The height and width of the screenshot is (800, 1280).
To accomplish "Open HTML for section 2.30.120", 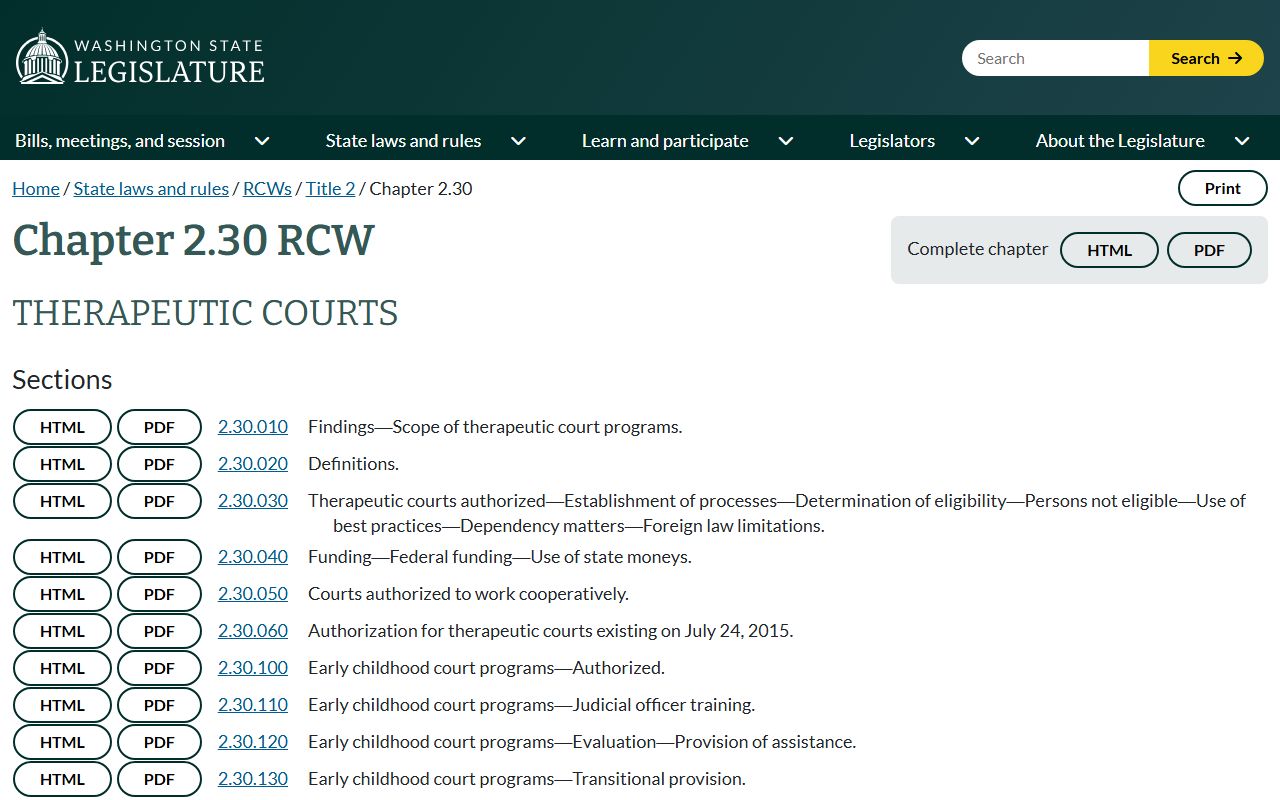I will pos(62,742).
